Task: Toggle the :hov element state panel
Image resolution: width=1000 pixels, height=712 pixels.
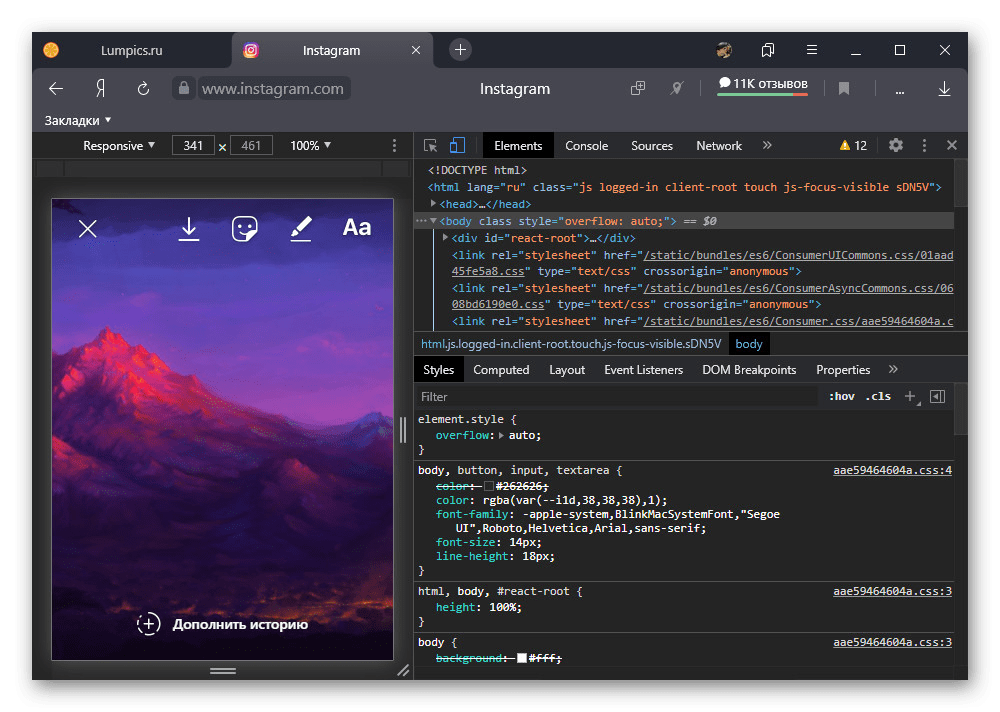Action: 842,397
